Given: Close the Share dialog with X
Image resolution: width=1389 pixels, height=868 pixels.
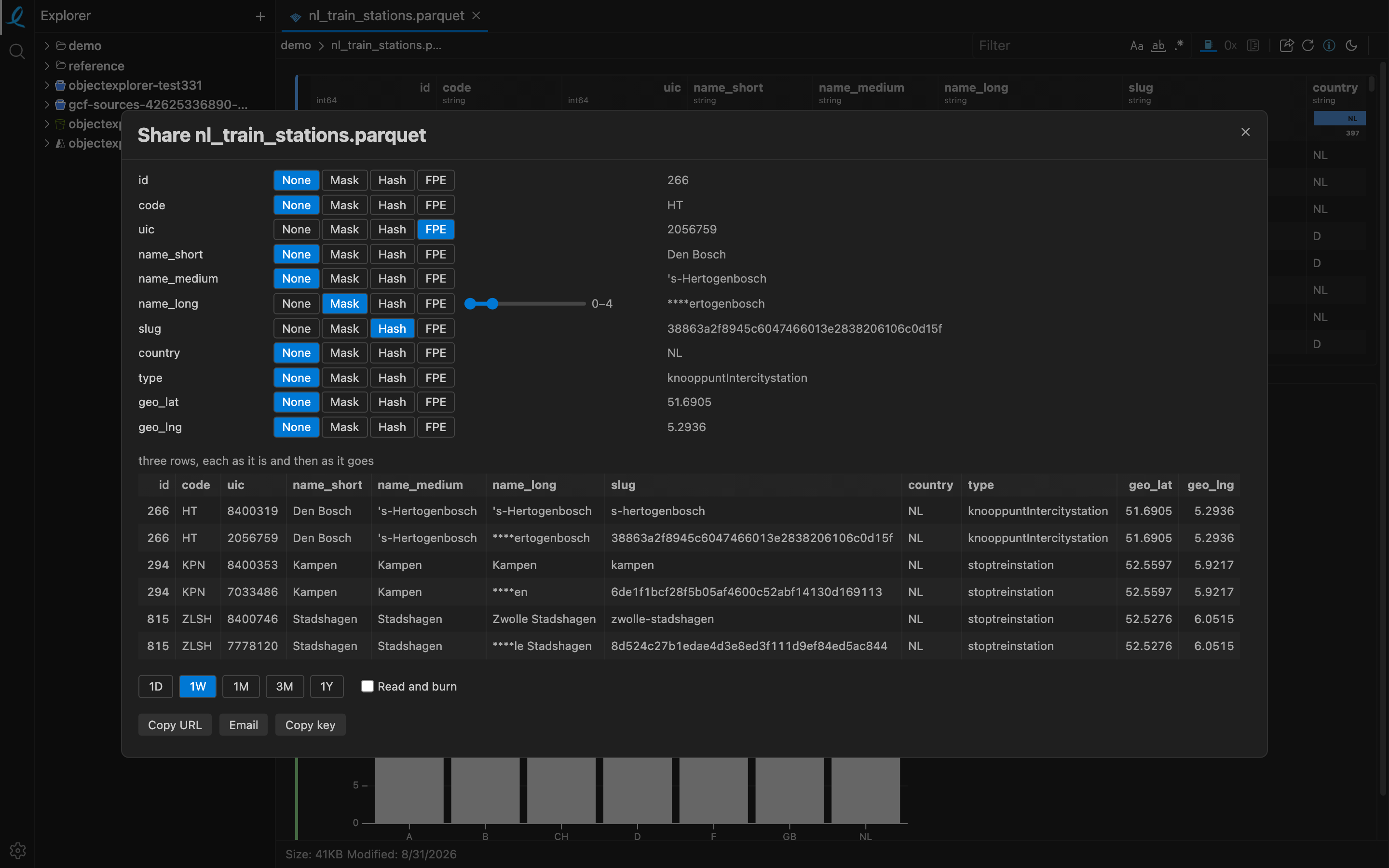Looking at the screenshot, I should [1245, 132].
